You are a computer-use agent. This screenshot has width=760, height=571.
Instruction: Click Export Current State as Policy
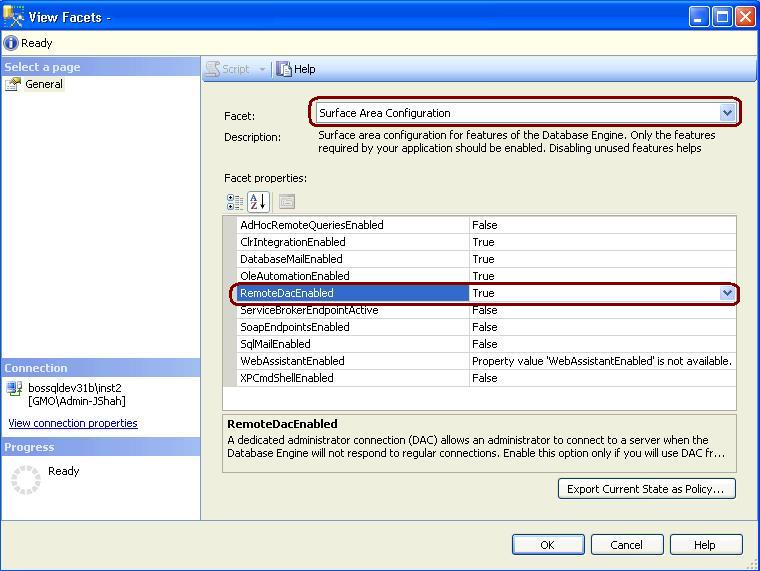coord(647,489)
